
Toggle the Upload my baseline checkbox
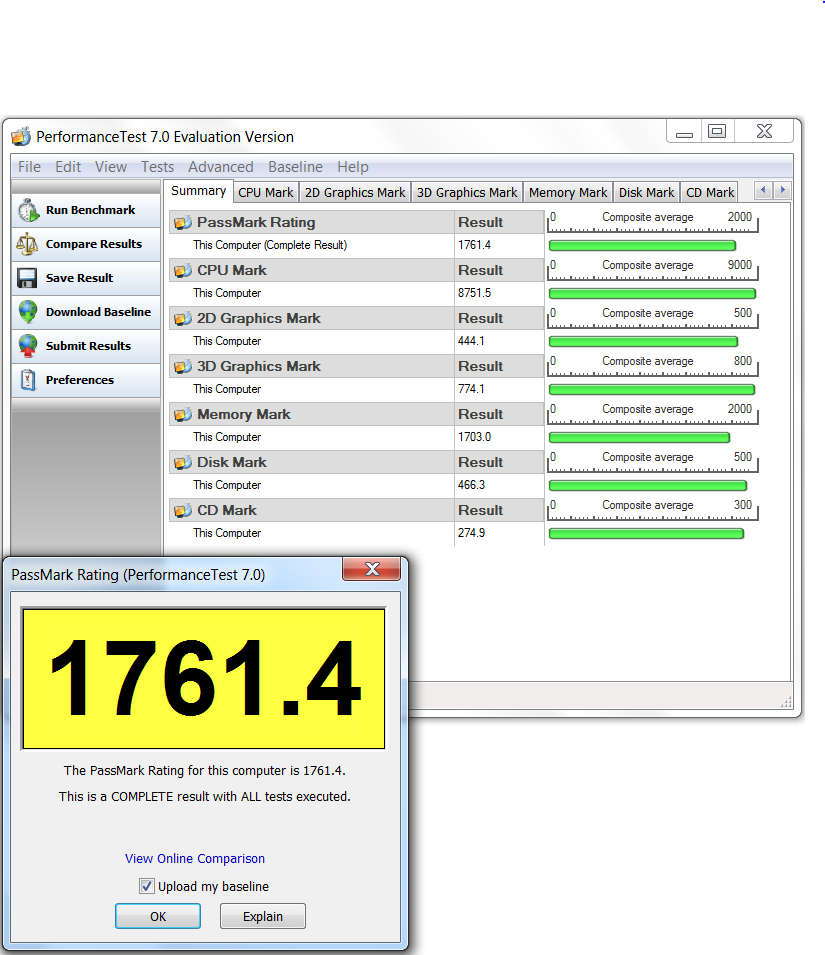tap(146, 886)
